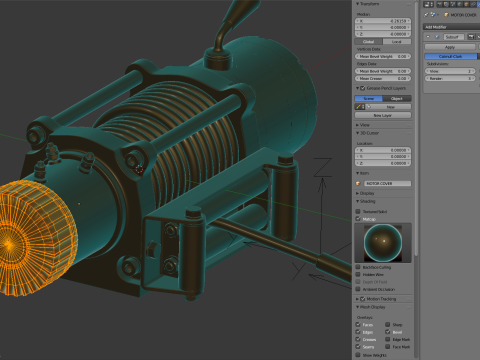Viewport: 480px width, 360px height.
Task: Collapse the Subsurf modifier panel arrow
Action: (x=428, y=37)
